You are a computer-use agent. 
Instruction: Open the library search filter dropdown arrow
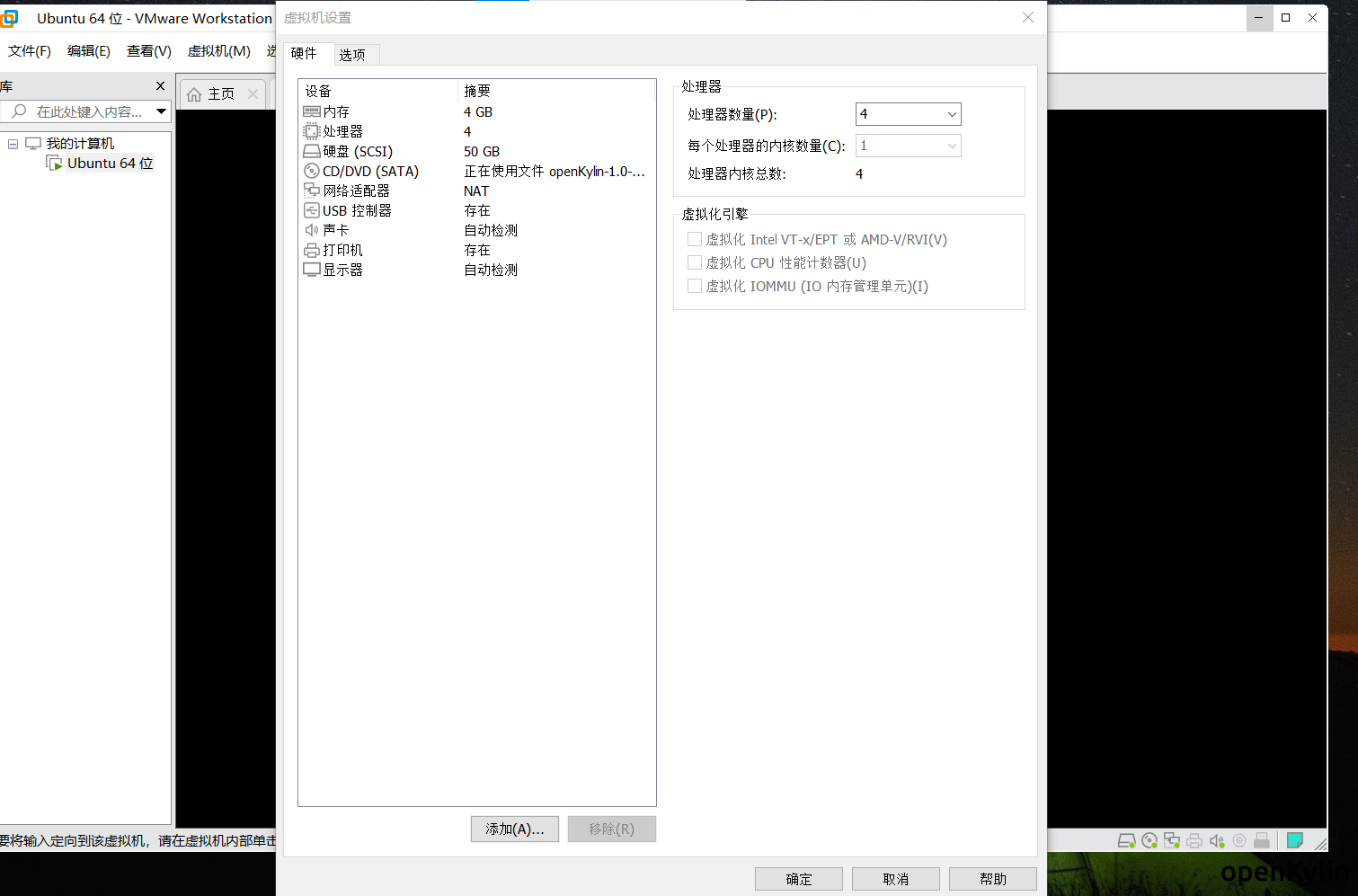(161, 111)
